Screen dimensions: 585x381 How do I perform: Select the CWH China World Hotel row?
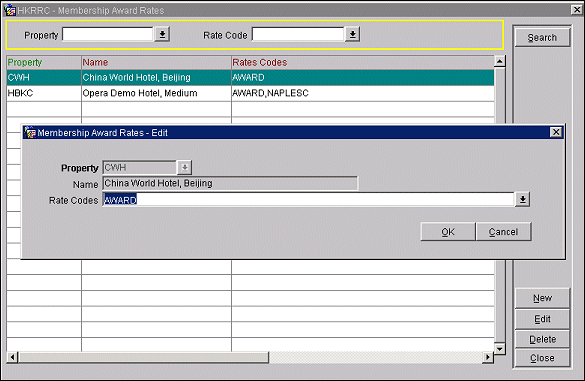coord(250,78)
